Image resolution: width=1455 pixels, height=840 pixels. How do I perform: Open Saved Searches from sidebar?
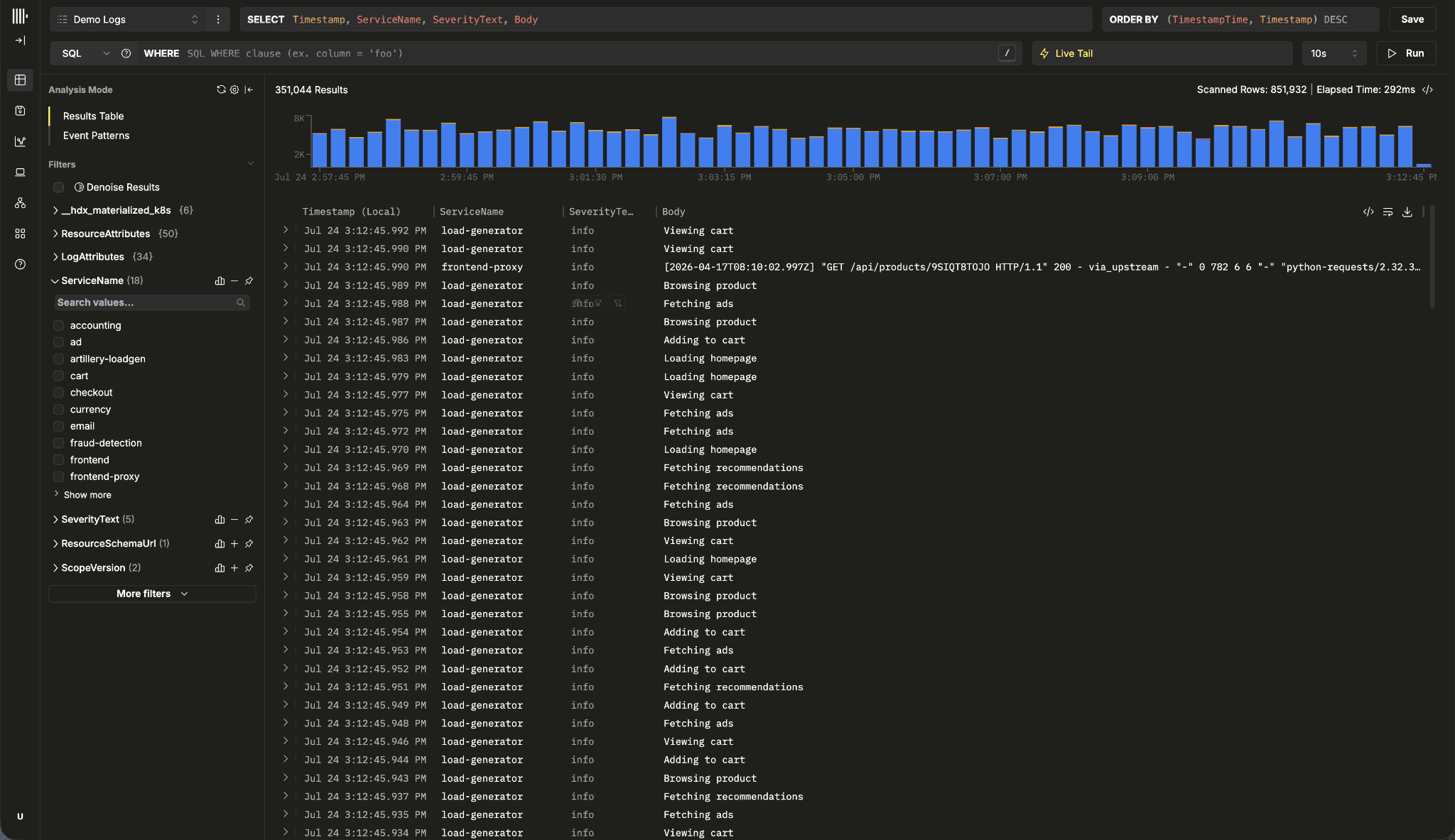click(20, 111)
